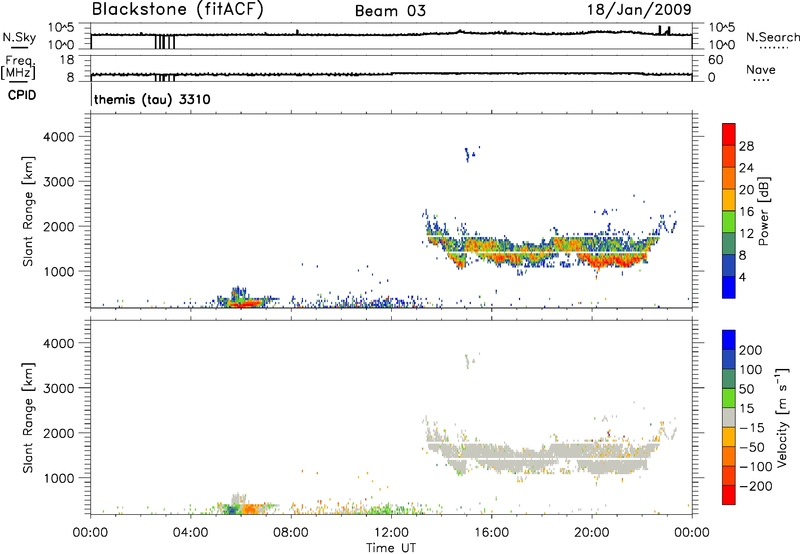The height and width of the screenshot is (554, 800).
Task: Click the "08:00" time tick label
Action: [x=291, y=533]
